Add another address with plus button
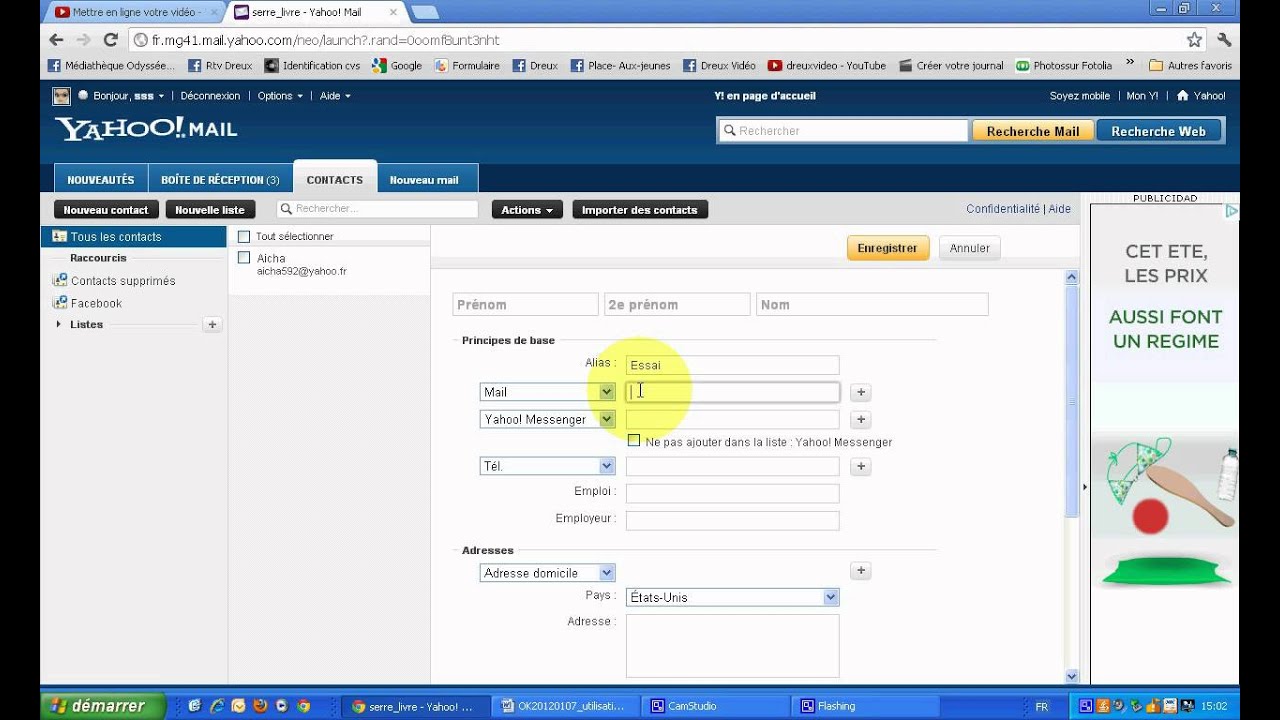 tap(861, 571)
